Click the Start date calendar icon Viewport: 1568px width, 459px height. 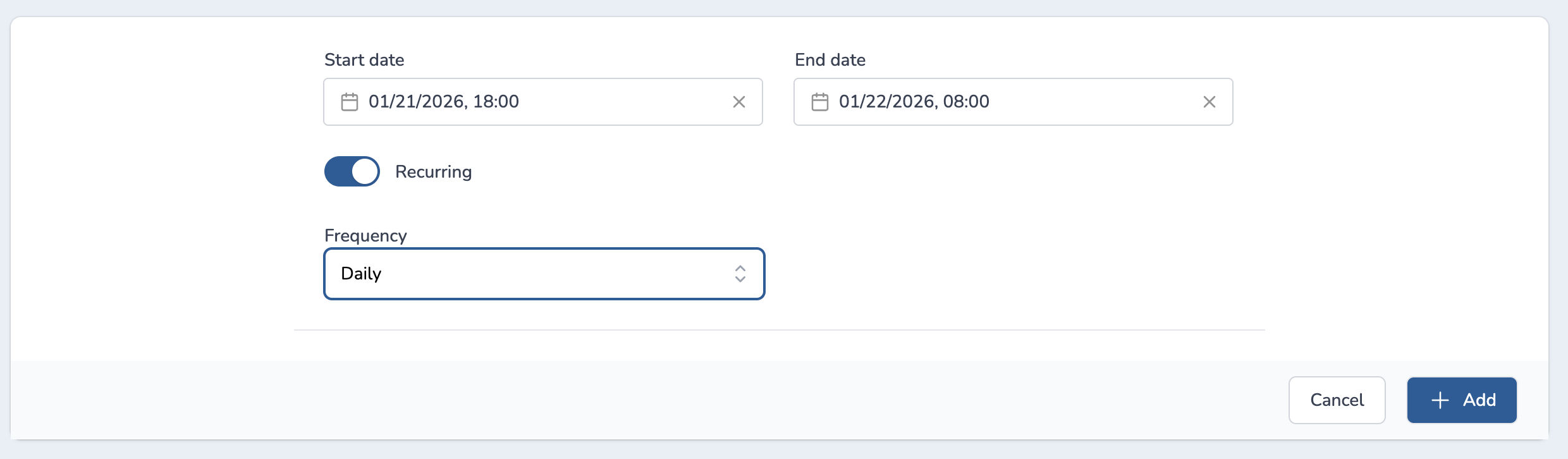[350, 102]
